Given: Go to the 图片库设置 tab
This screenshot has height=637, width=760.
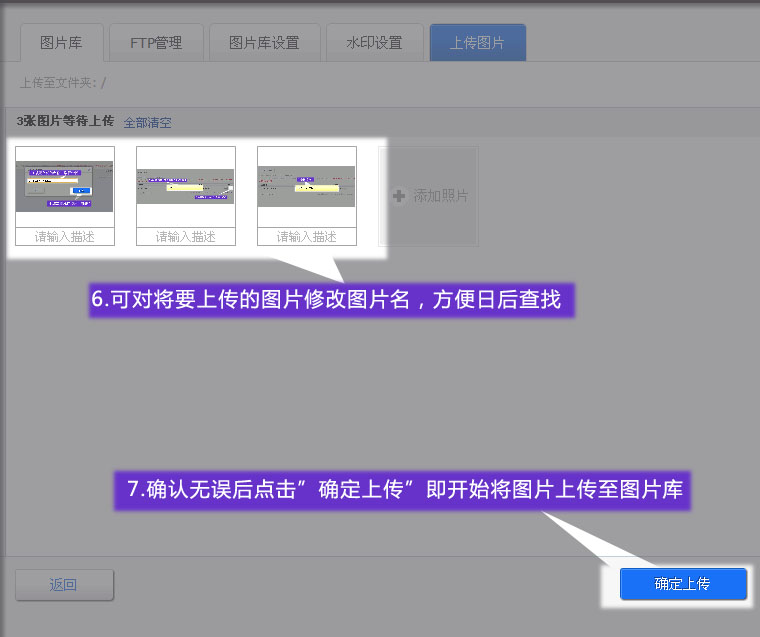Looking at the screenshot, I should tap(264, 43).
